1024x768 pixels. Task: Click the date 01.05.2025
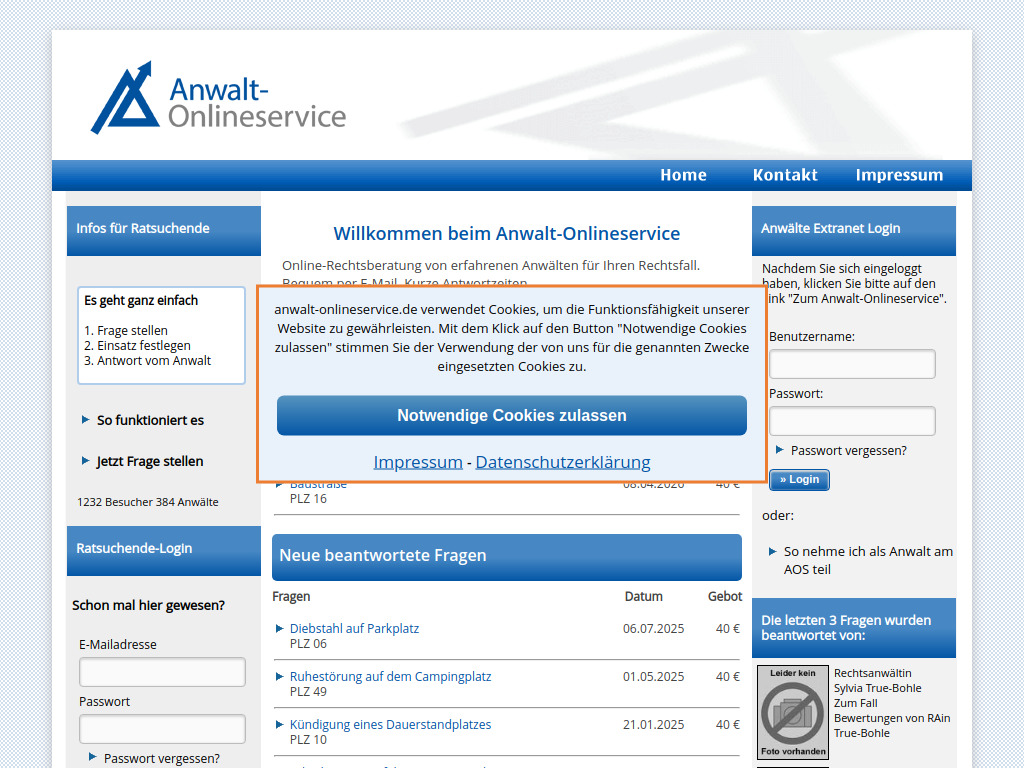[x=653, y=677]
